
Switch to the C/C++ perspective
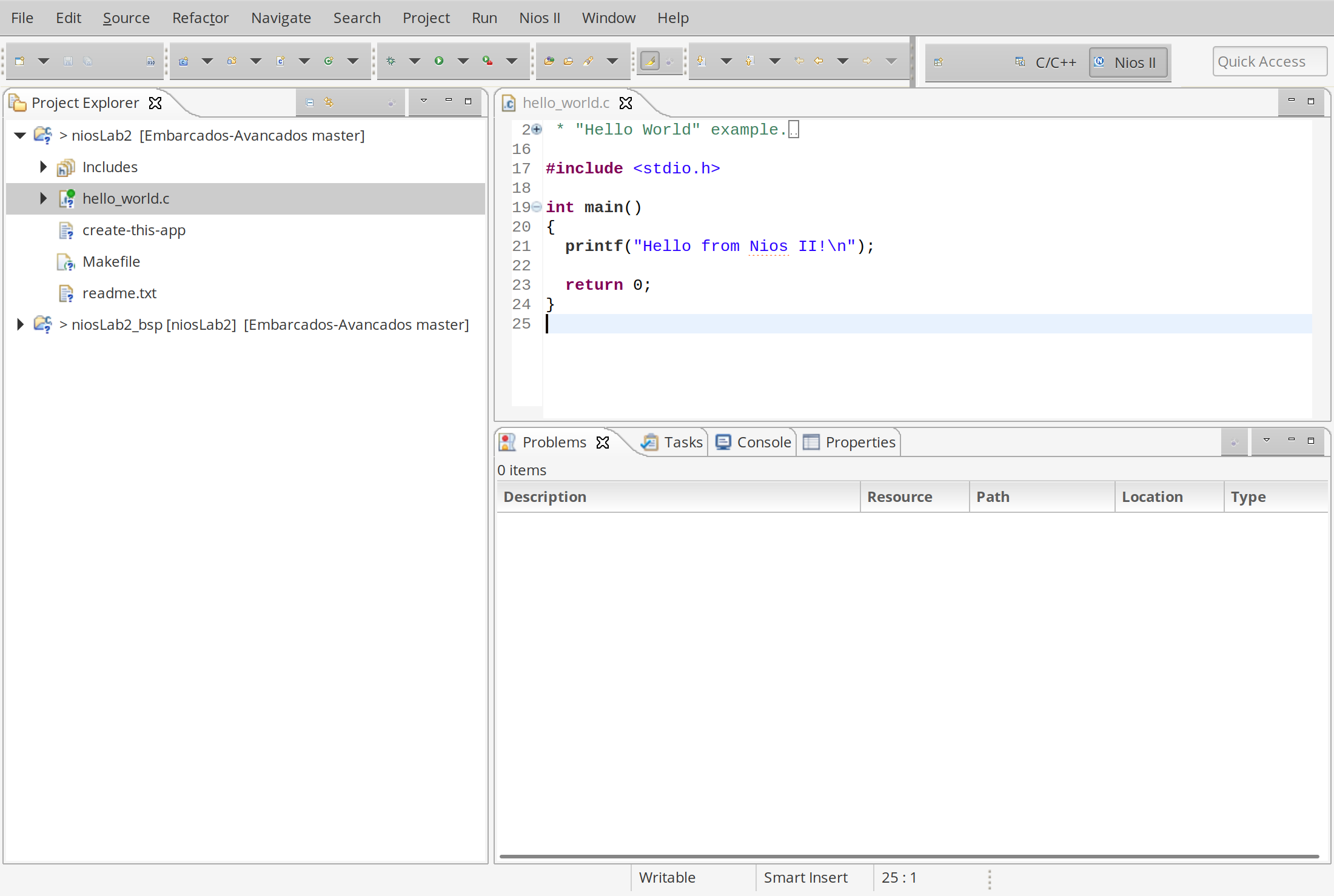click(1046, 62)
